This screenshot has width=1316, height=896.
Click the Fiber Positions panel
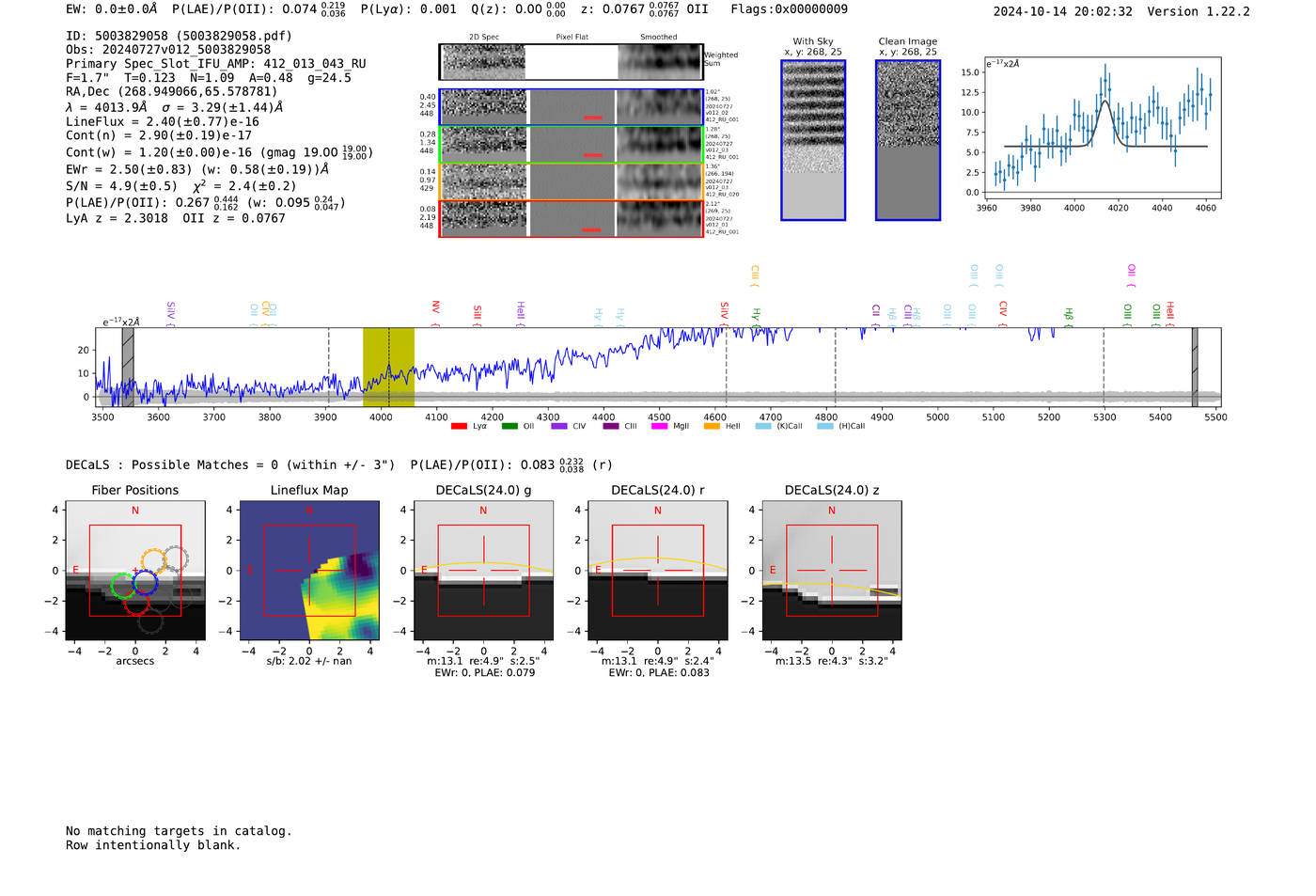[x=134, y=570]
